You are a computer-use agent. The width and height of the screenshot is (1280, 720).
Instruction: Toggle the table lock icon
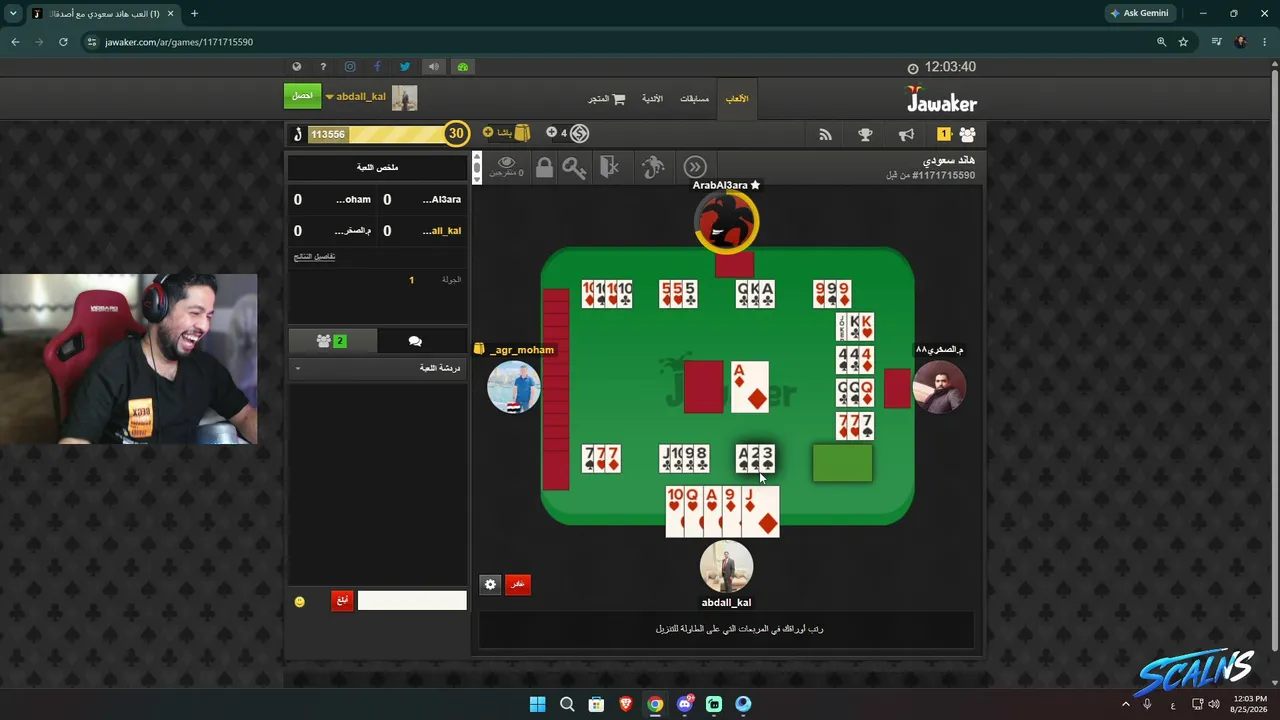[x=544, y=168]
